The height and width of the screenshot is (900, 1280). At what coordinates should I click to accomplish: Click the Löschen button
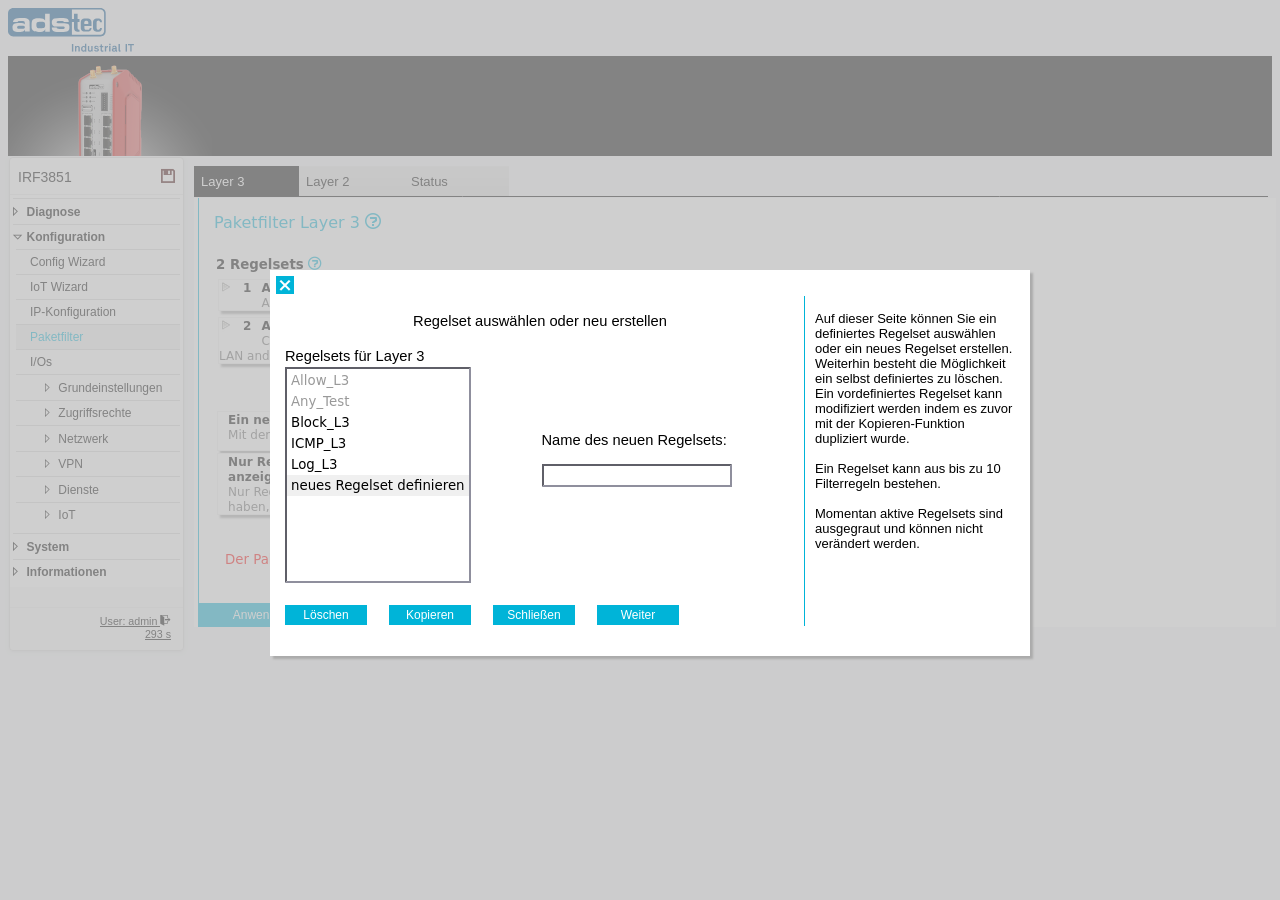coord(326,615)
